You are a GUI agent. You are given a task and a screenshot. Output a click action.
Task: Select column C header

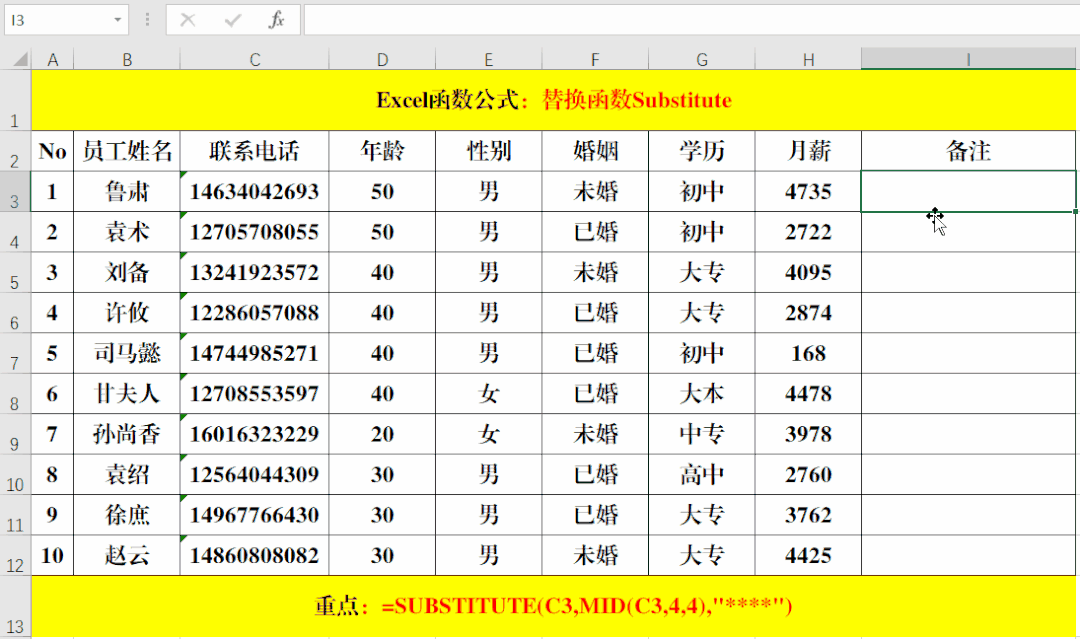[254, 59]
